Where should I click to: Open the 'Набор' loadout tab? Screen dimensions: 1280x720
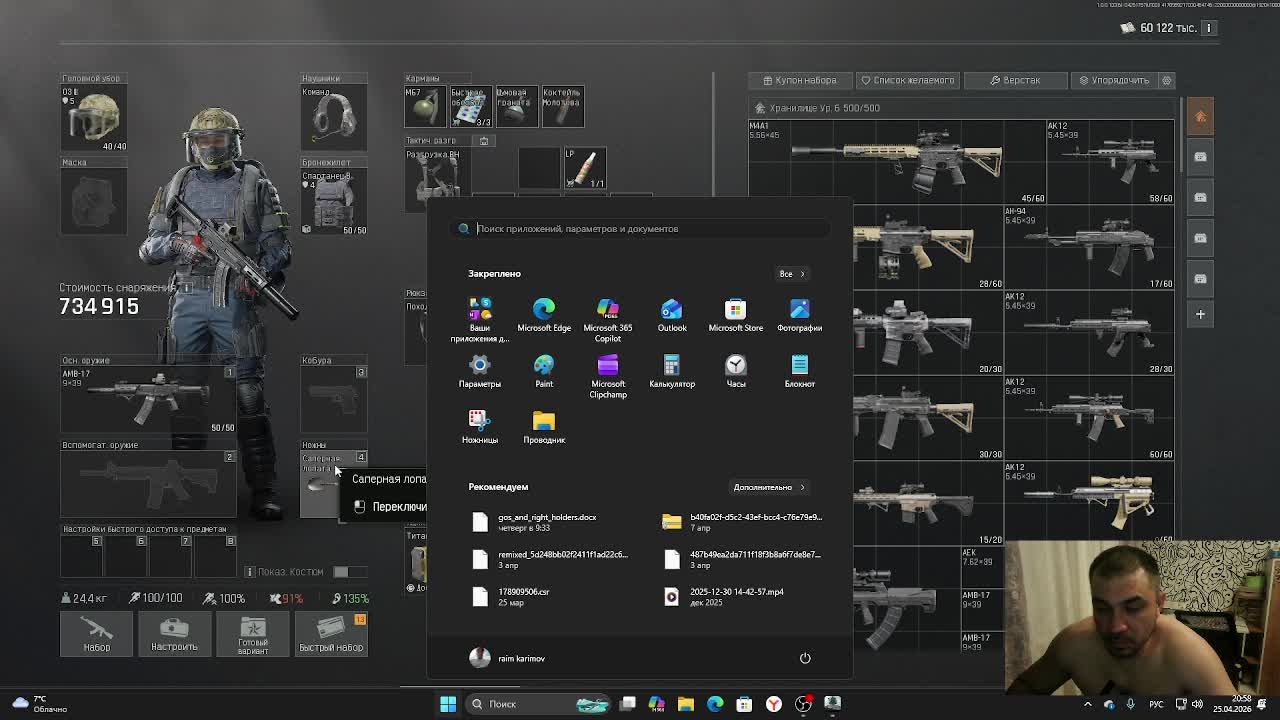97,633
